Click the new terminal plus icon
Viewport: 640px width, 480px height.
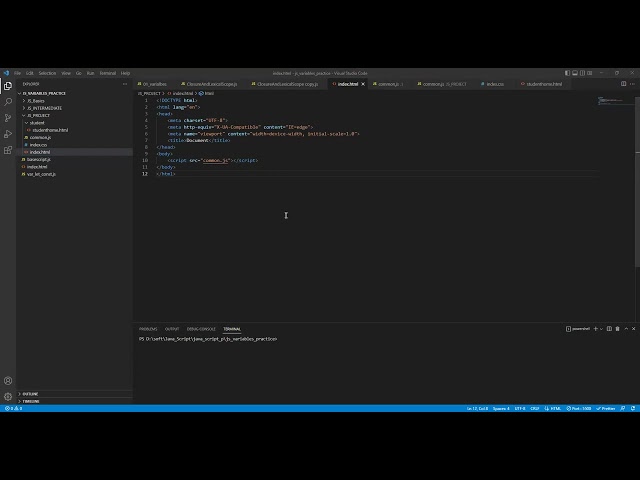click(x=596, y=329)
